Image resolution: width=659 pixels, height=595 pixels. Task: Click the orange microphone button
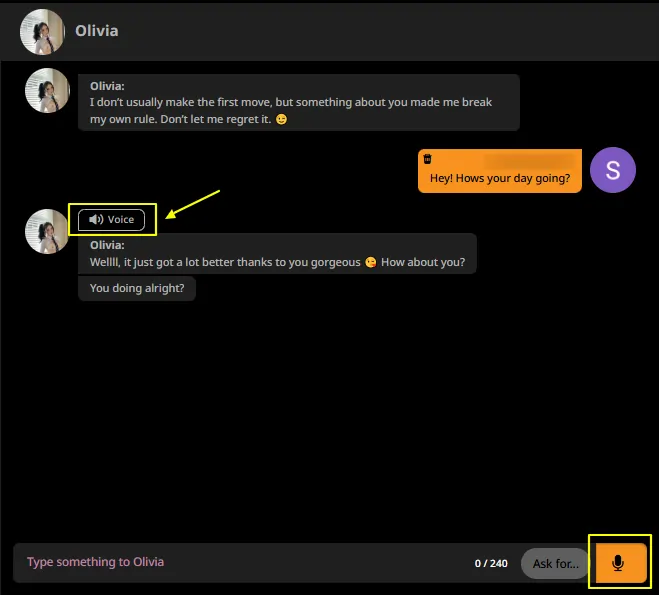[621, 563]
